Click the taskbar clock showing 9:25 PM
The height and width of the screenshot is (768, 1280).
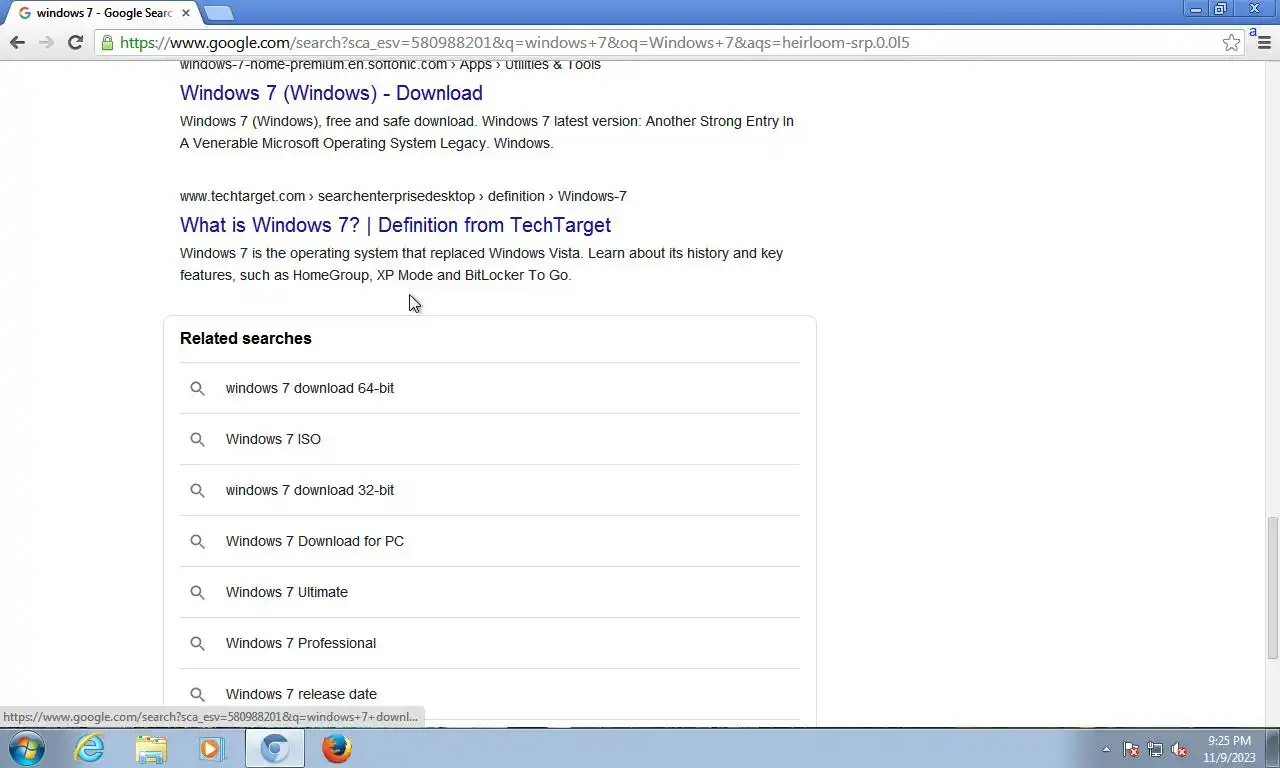point(1229,749)
